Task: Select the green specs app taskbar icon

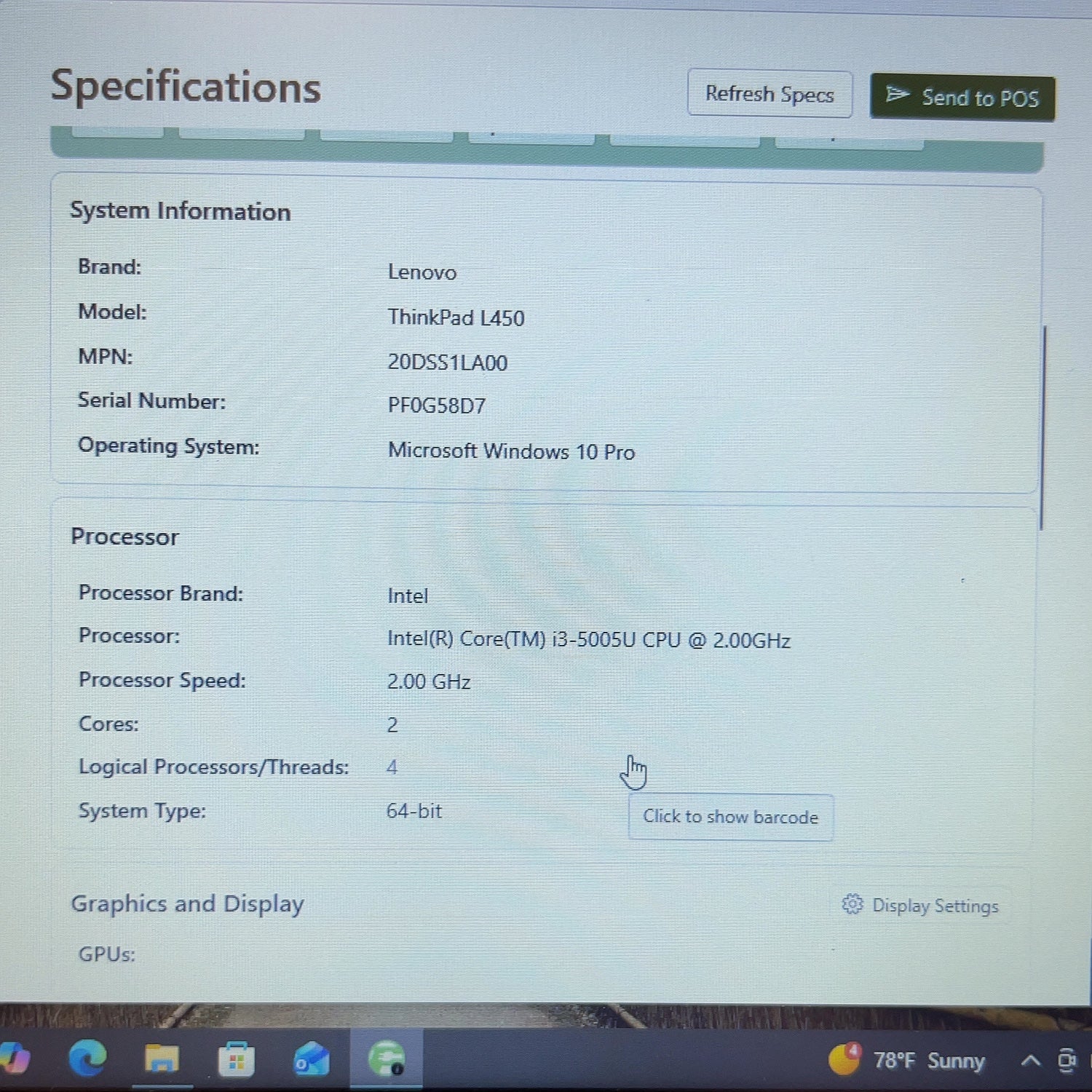Action: [x=387, y=1059]
